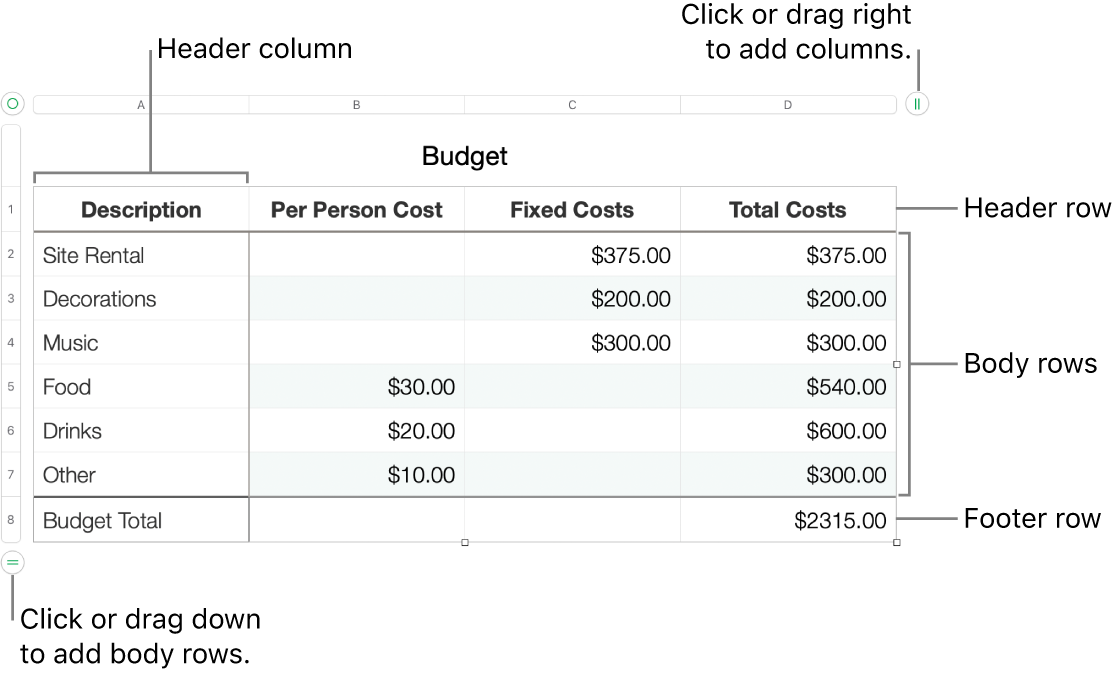Click the circular select-entire-table handle
The width and height of the screenshot is (1117, 673).
pyautogui.click(x=11, y=103)
